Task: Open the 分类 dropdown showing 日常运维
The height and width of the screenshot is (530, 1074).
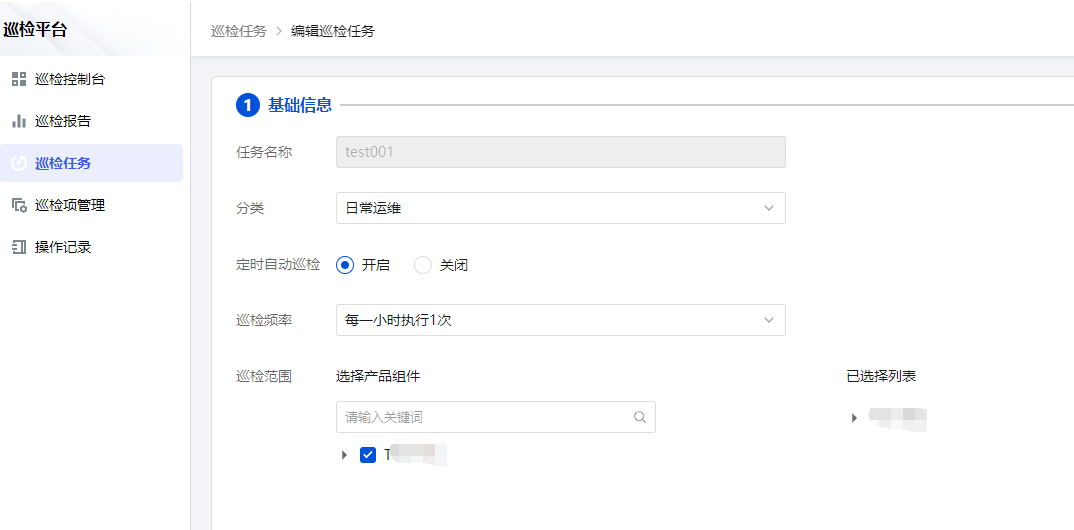Action: [x=560, y=208]
